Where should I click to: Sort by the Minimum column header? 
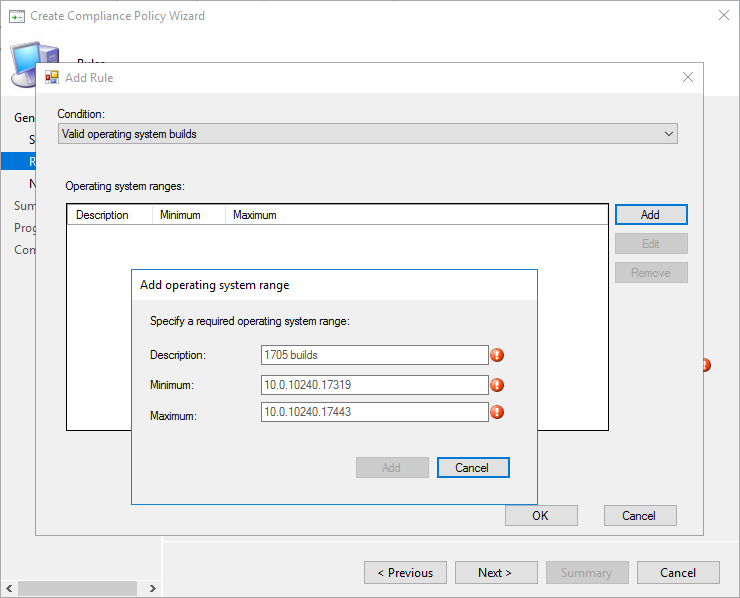click(x=188, y=215)
